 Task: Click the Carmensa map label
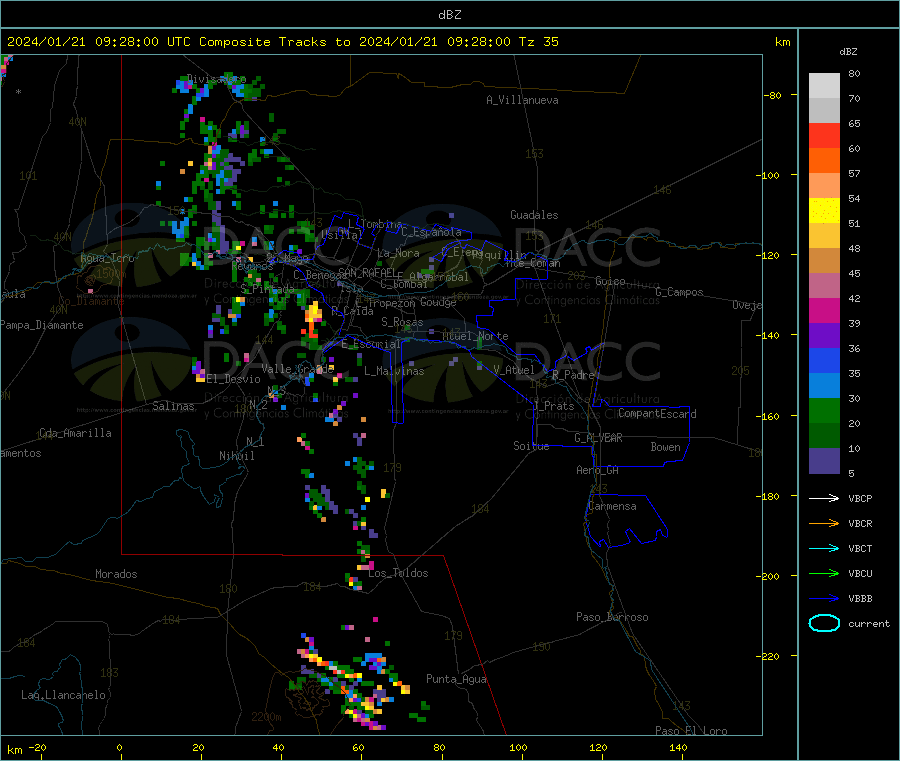point(612,506)
